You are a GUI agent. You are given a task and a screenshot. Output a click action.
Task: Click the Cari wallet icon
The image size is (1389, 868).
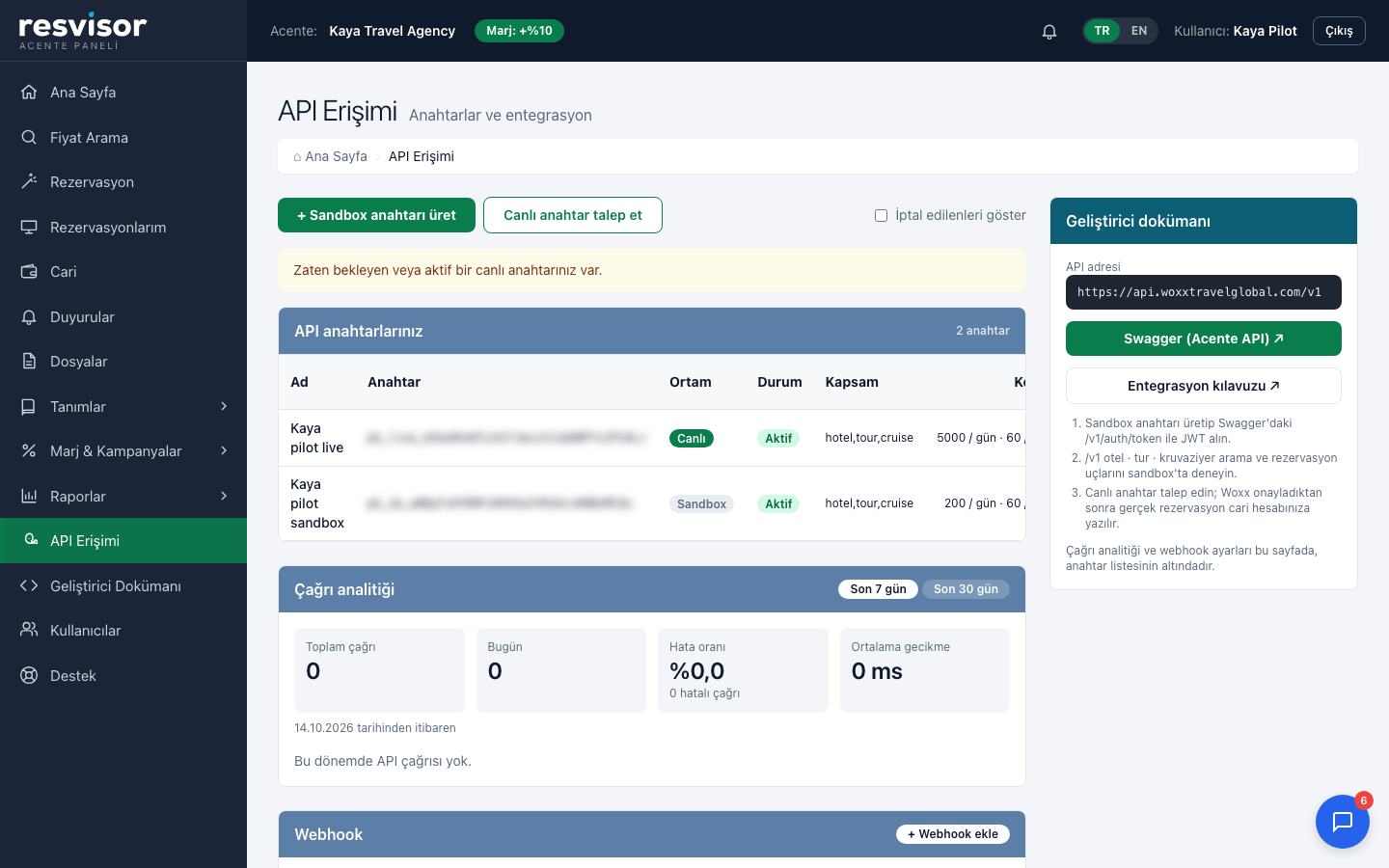(x=29, y=271)
